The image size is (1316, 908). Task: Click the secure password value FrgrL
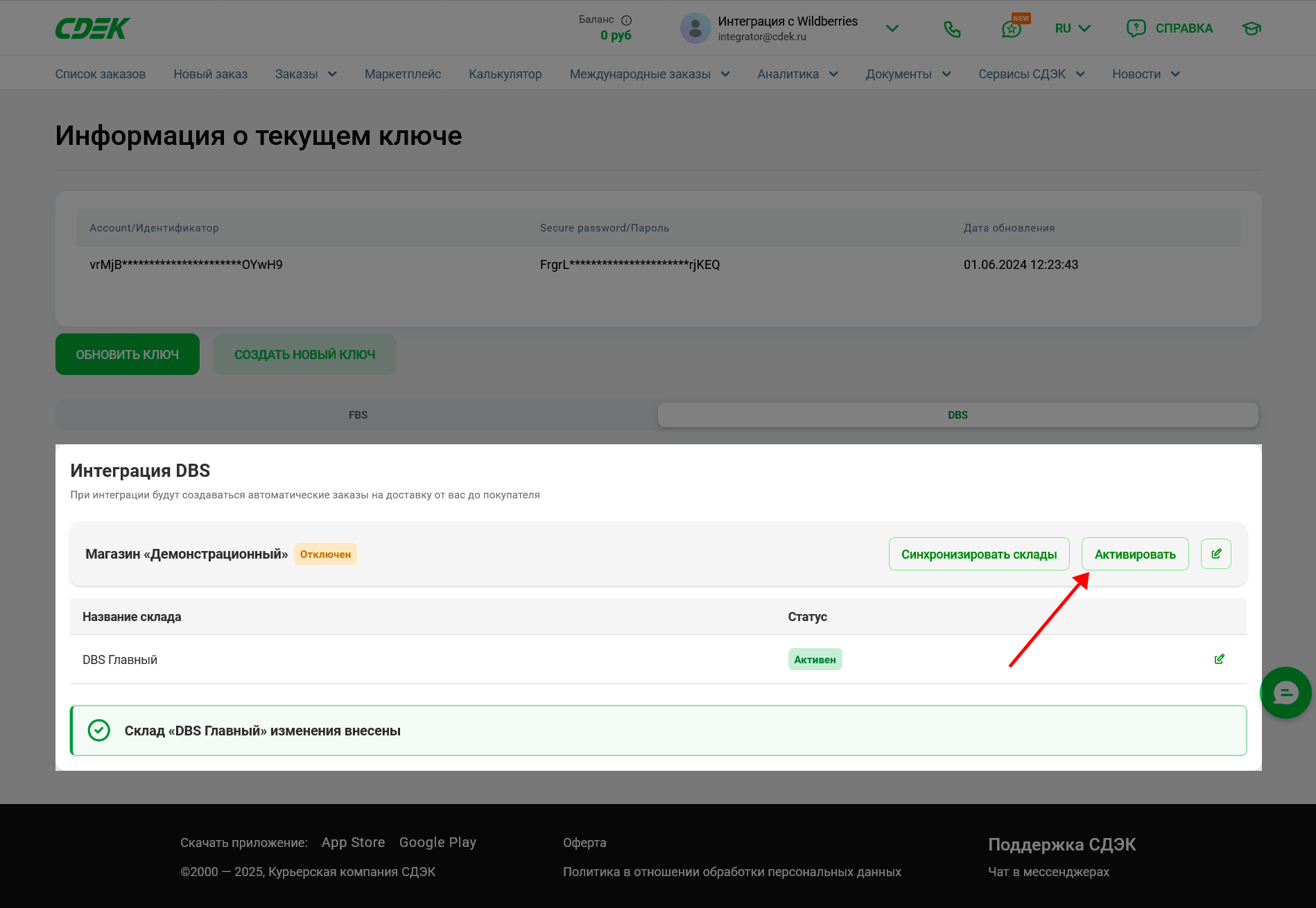[630, 265]
